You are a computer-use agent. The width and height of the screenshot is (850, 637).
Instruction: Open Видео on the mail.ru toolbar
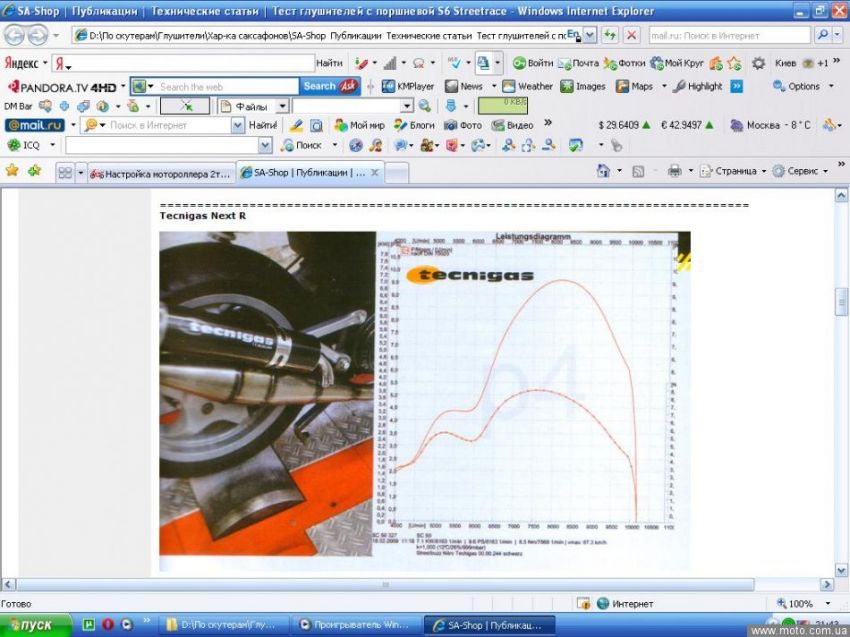click(x=512, y=125)
